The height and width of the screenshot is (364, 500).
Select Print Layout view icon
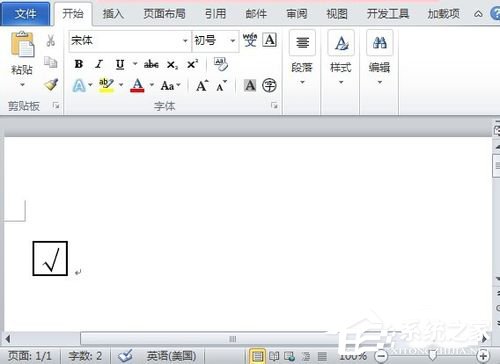[x=257, y=356]
